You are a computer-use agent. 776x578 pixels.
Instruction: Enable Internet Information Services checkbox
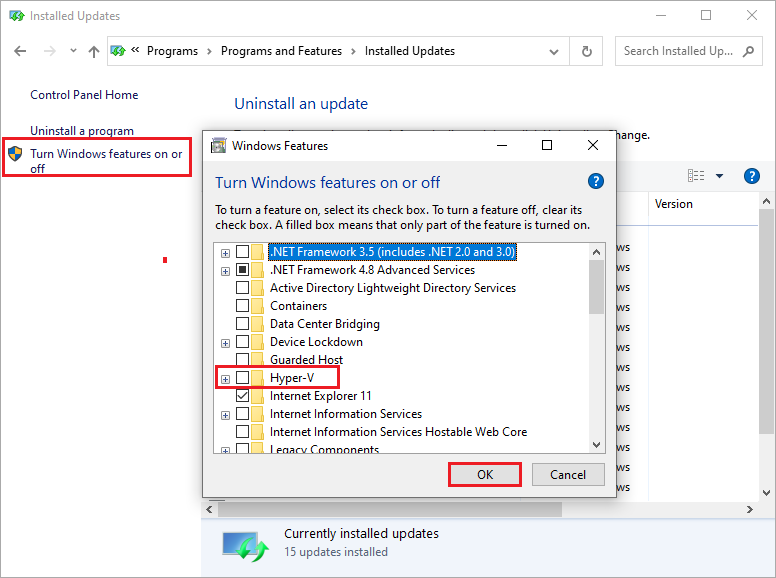[242, 413]
